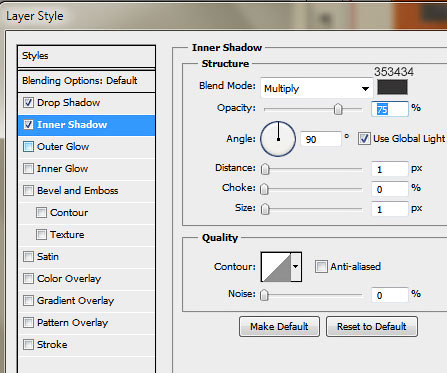Viewport: 447px width, 373px height.
Task: Toggle Use Global Light checkbox
Action: pyautogui.click(x=364, y=139)
